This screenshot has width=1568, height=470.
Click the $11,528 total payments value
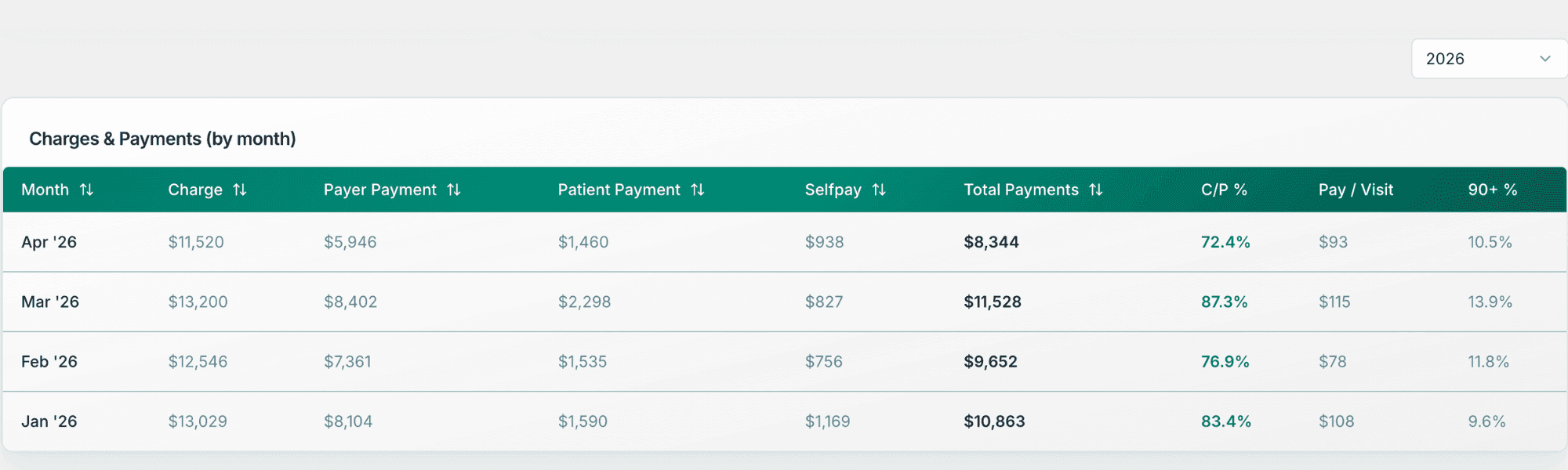click(993, 302)
